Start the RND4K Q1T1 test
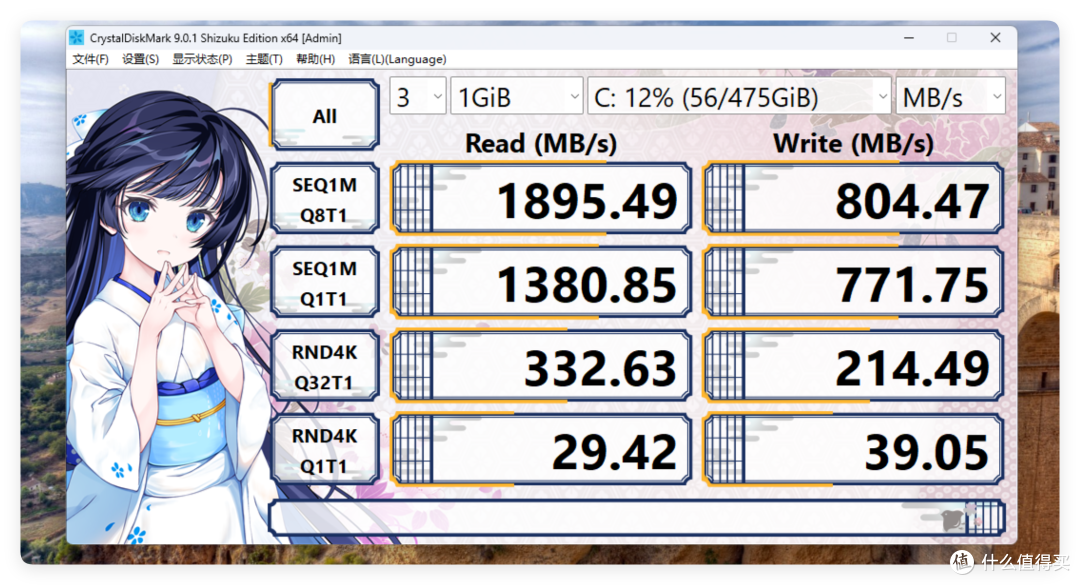The width and height of the screenshot is (1080, 585). [x=324, y=450]
